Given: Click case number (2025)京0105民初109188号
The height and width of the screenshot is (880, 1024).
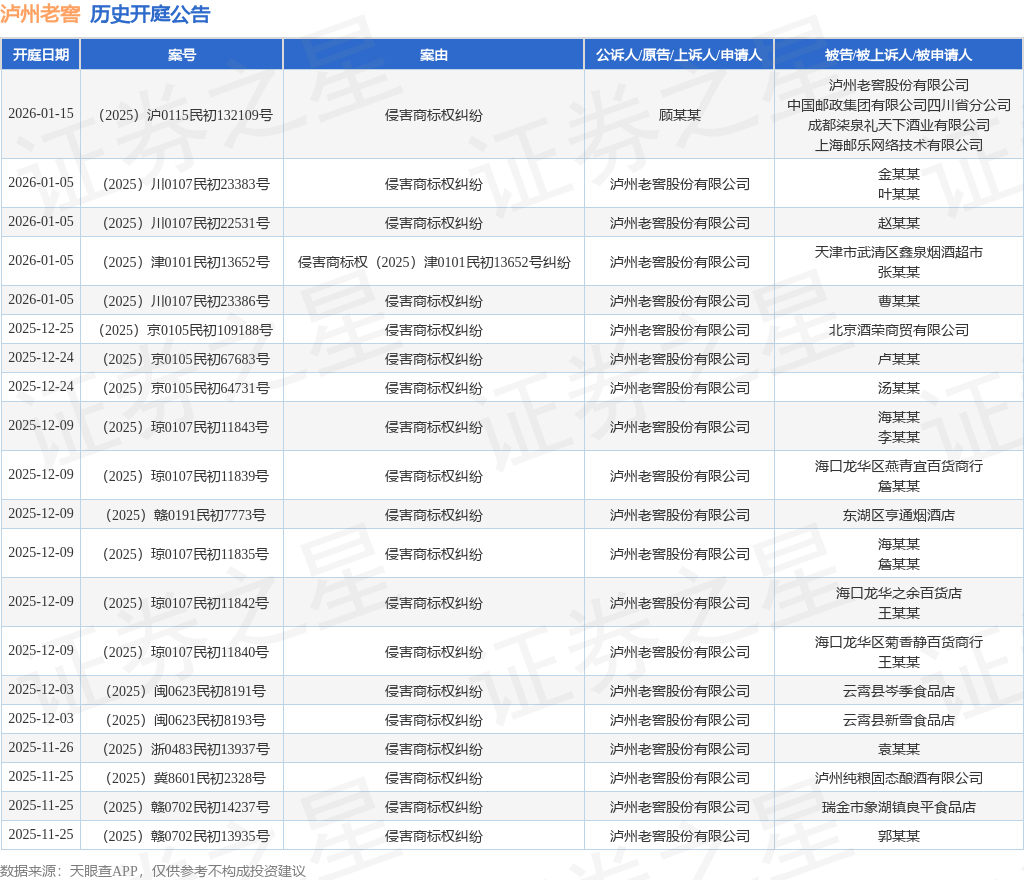Looking at the screenshot, I should [185, 330].
